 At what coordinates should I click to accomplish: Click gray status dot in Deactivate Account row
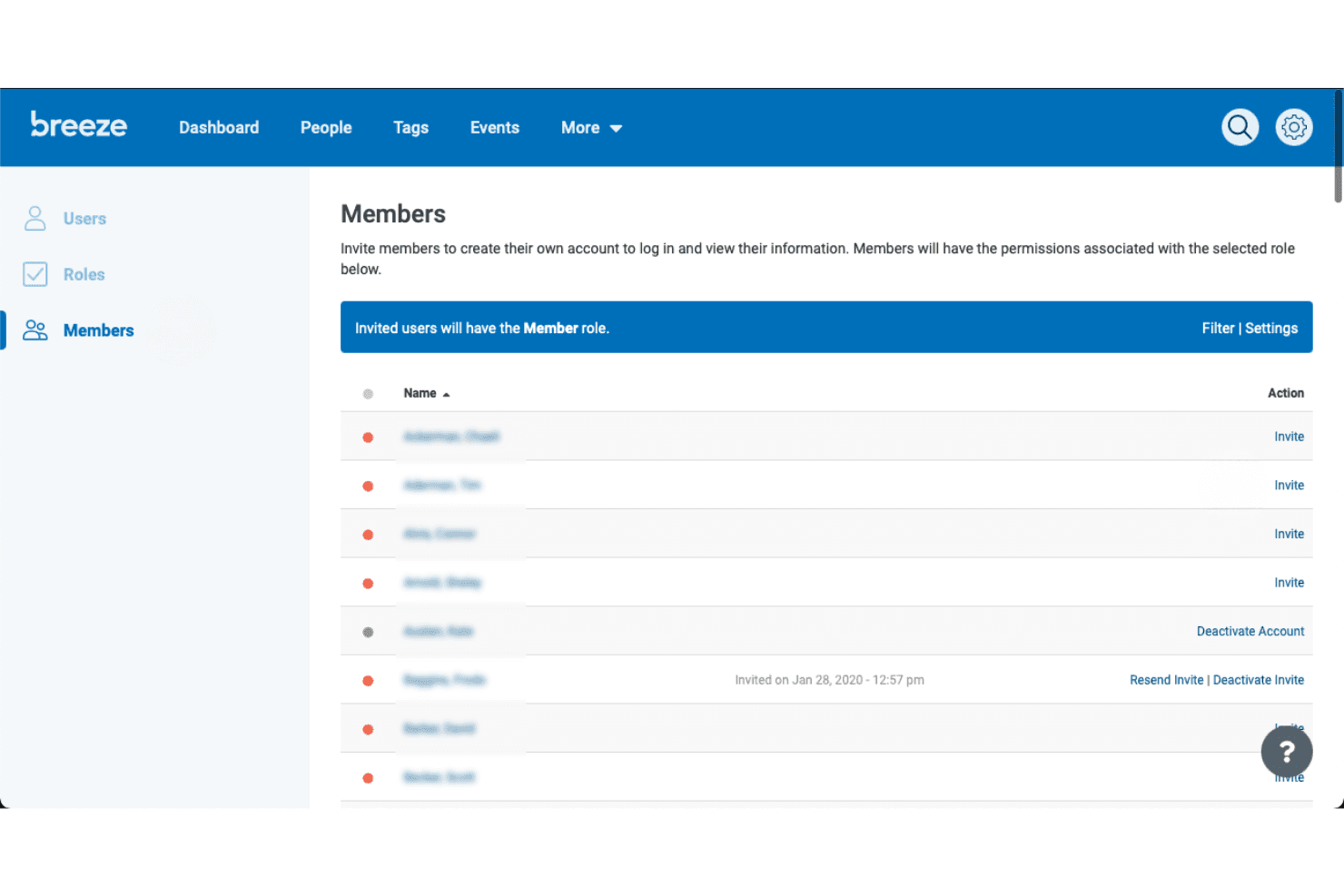tap(368, 632)
